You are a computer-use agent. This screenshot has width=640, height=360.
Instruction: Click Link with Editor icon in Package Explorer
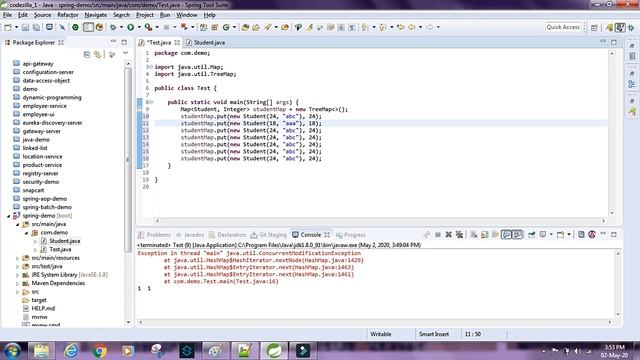tap(98, 54)
